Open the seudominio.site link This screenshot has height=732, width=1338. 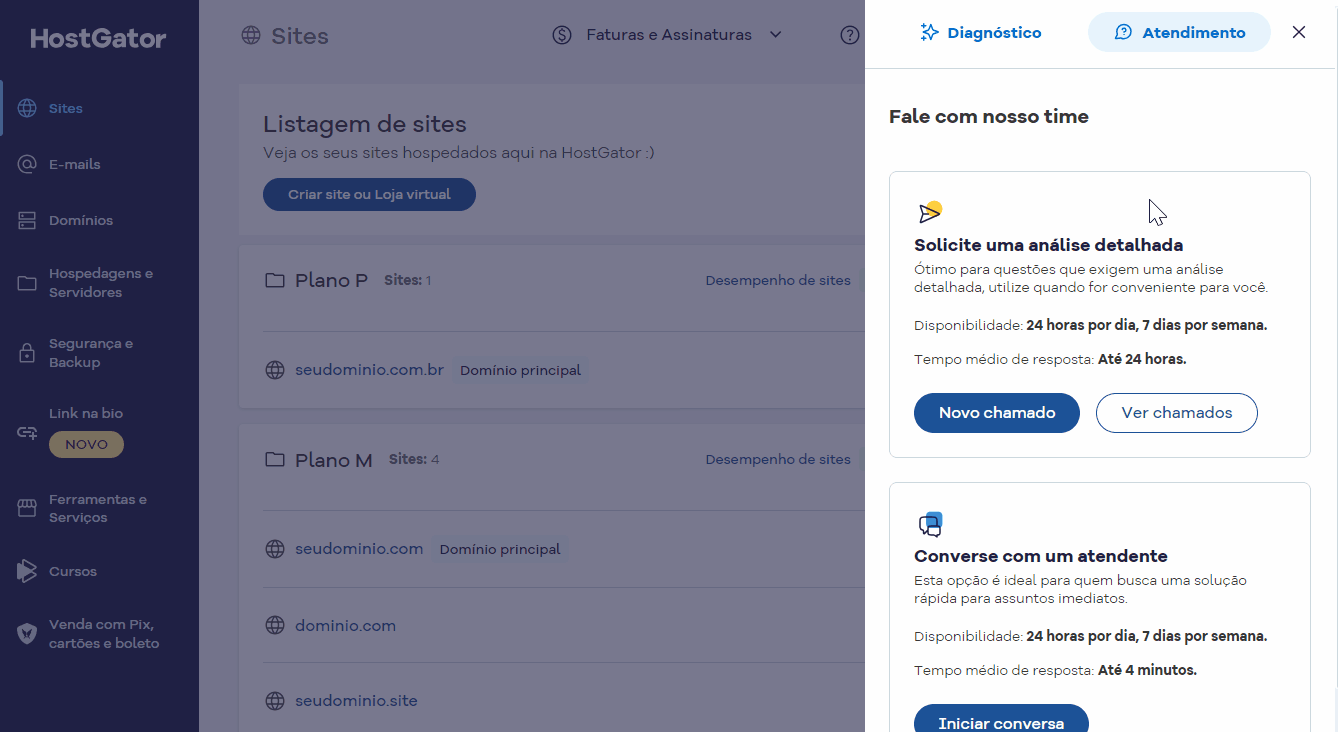(356, 701)
